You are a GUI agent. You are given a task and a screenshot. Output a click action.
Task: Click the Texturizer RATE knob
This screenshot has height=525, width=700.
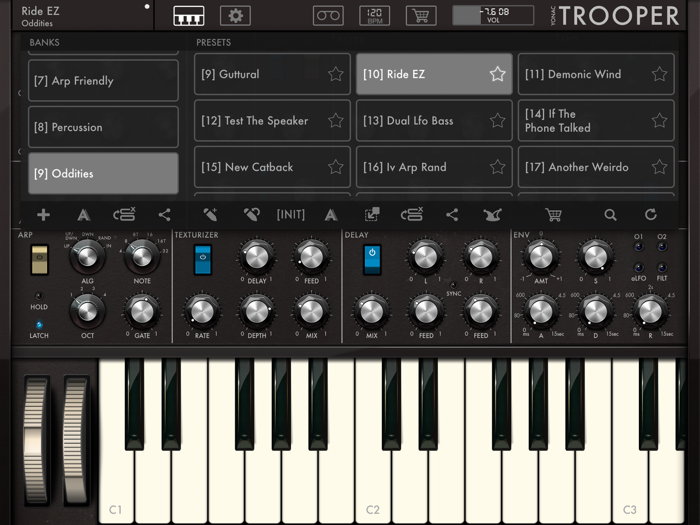(202, 312)
